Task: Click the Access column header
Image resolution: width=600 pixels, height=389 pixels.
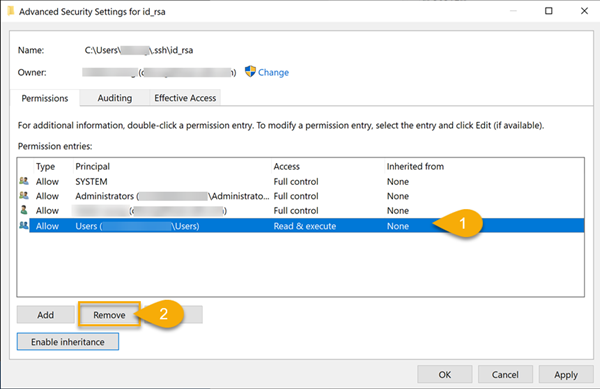Action: tap(328, 166)
